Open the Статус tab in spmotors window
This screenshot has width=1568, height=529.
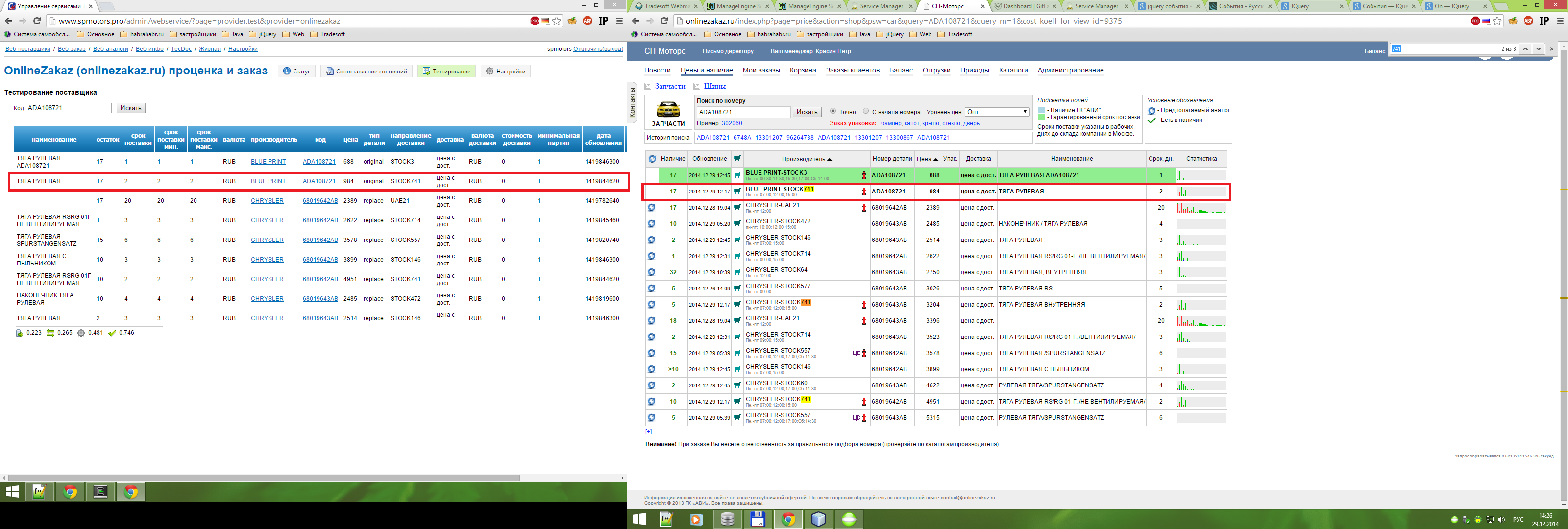[296, 71]
